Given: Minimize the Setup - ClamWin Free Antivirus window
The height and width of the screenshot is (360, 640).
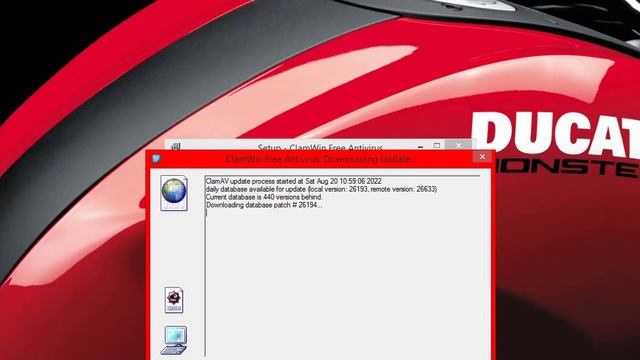Looking at the screenshot, I should tap(420, 147).
